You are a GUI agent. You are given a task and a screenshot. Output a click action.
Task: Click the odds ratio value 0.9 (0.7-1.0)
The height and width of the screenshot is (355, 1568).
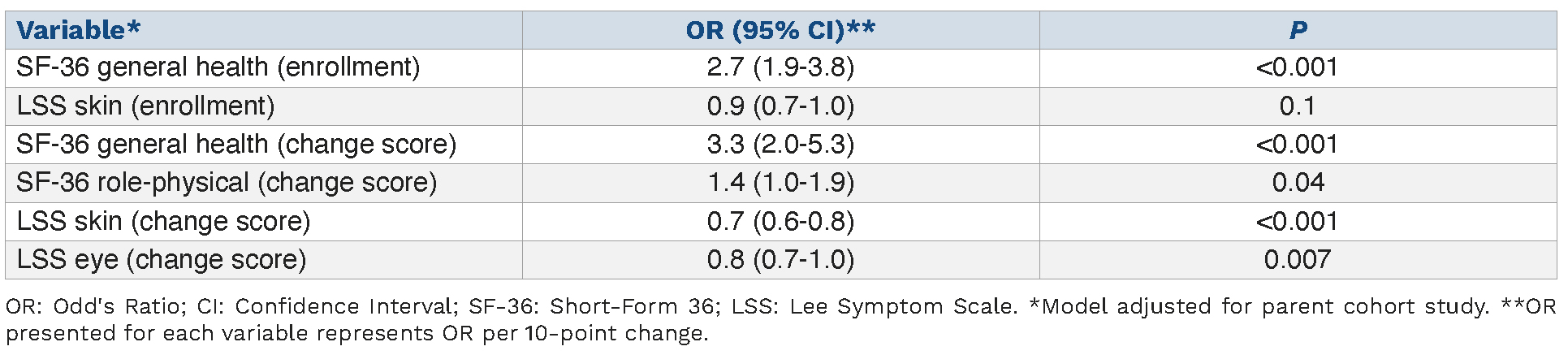[780, 106]
